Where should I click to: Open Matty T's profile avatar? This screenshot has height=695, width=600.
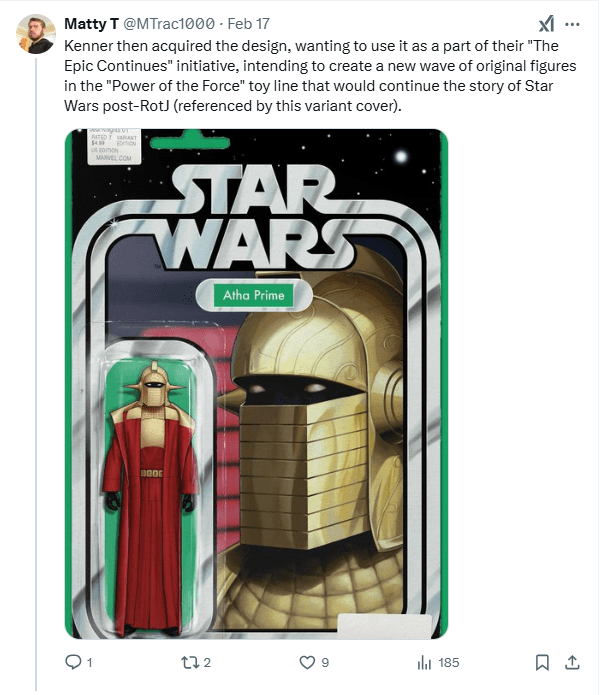[x=36, y=34]
